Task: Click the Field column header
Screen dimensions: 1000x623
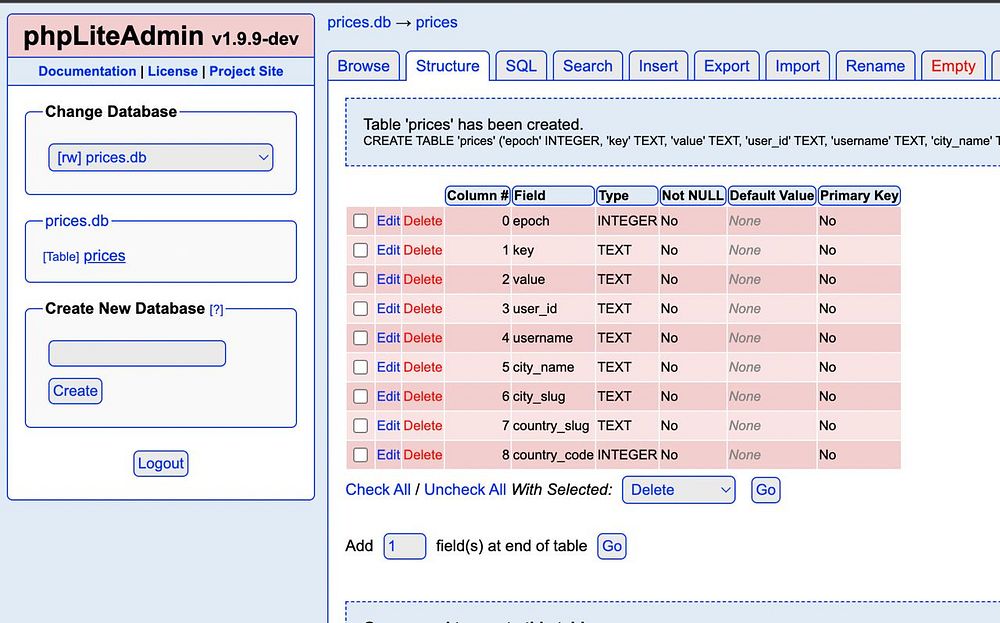Action: click(553, 196)
